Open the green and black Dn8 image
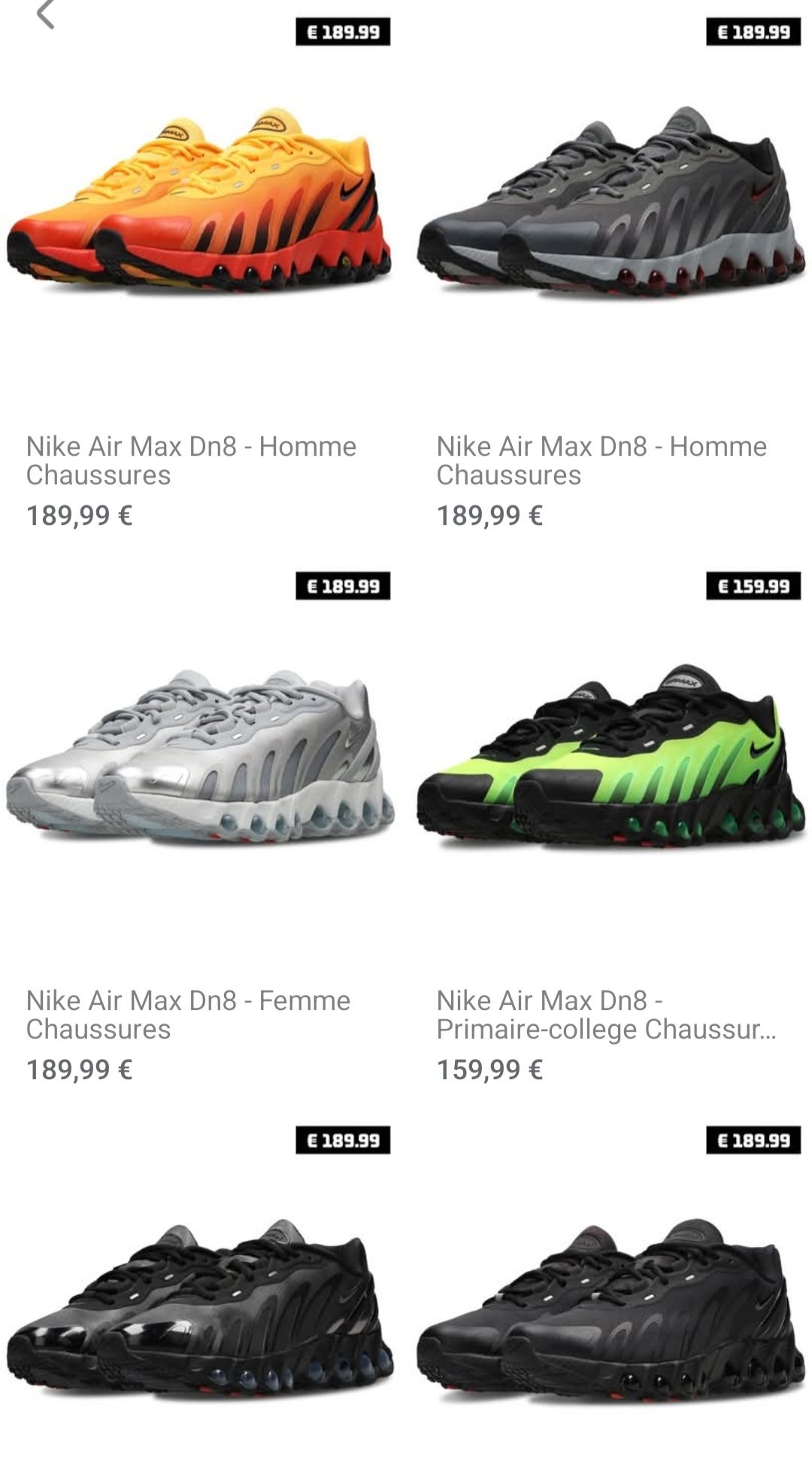The height and width of the screenshot is (1471, 812). point(611,756)
